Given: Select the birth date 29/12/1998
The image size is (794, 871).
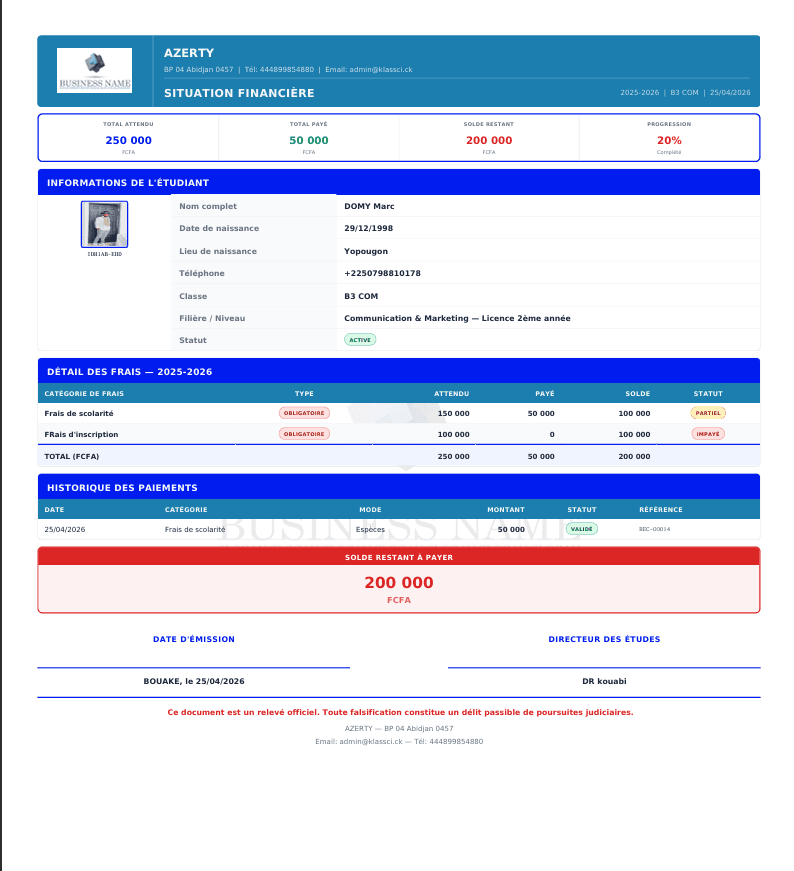Looking at the screenshot, I should point(368,228).
